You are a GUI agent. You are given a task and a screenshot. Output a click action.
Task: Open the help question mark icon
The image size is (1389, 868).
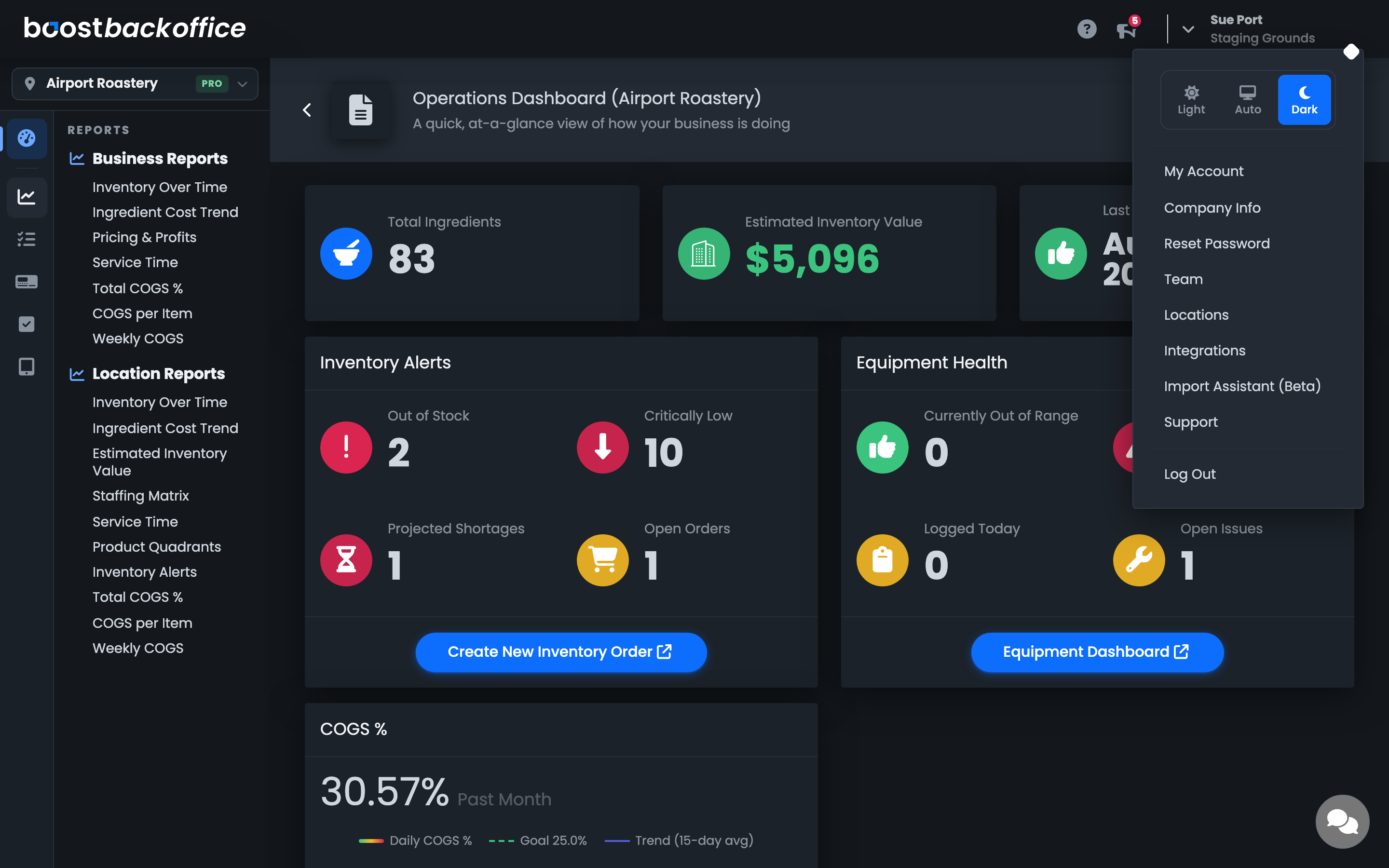click(x=1087, y=29)
